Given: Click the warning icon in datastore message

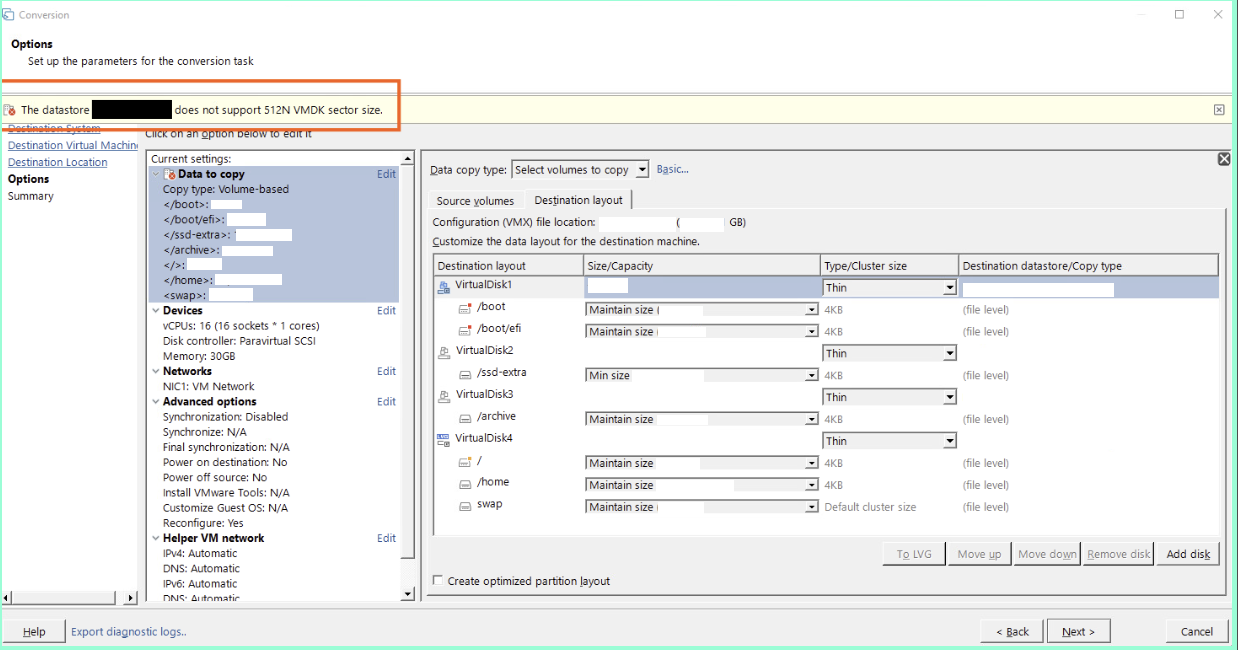Looking at the screenshot, I should tap(10, 110).
